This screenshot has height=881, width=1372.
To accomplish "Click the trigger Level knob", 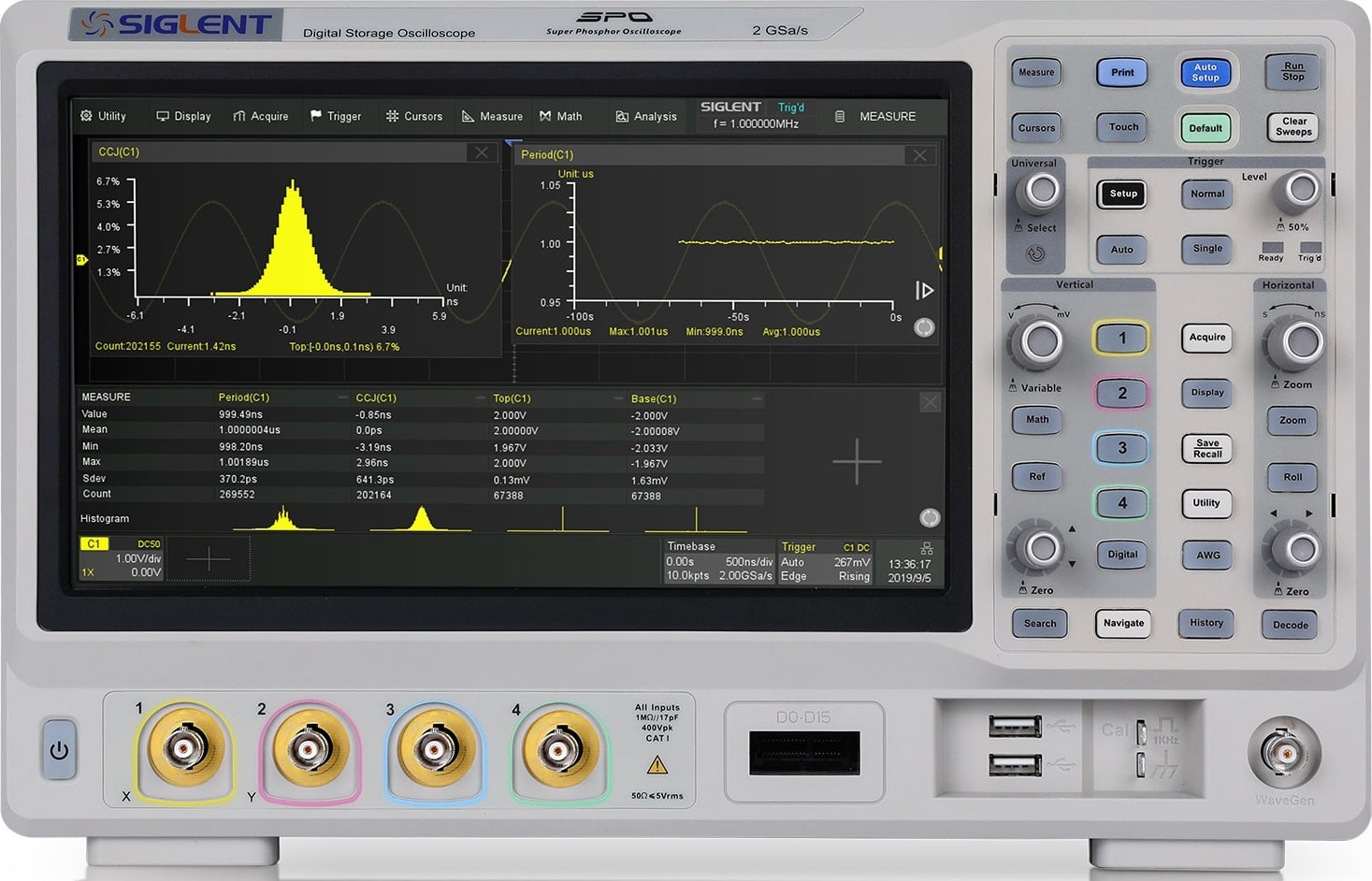I will 1300,190.
